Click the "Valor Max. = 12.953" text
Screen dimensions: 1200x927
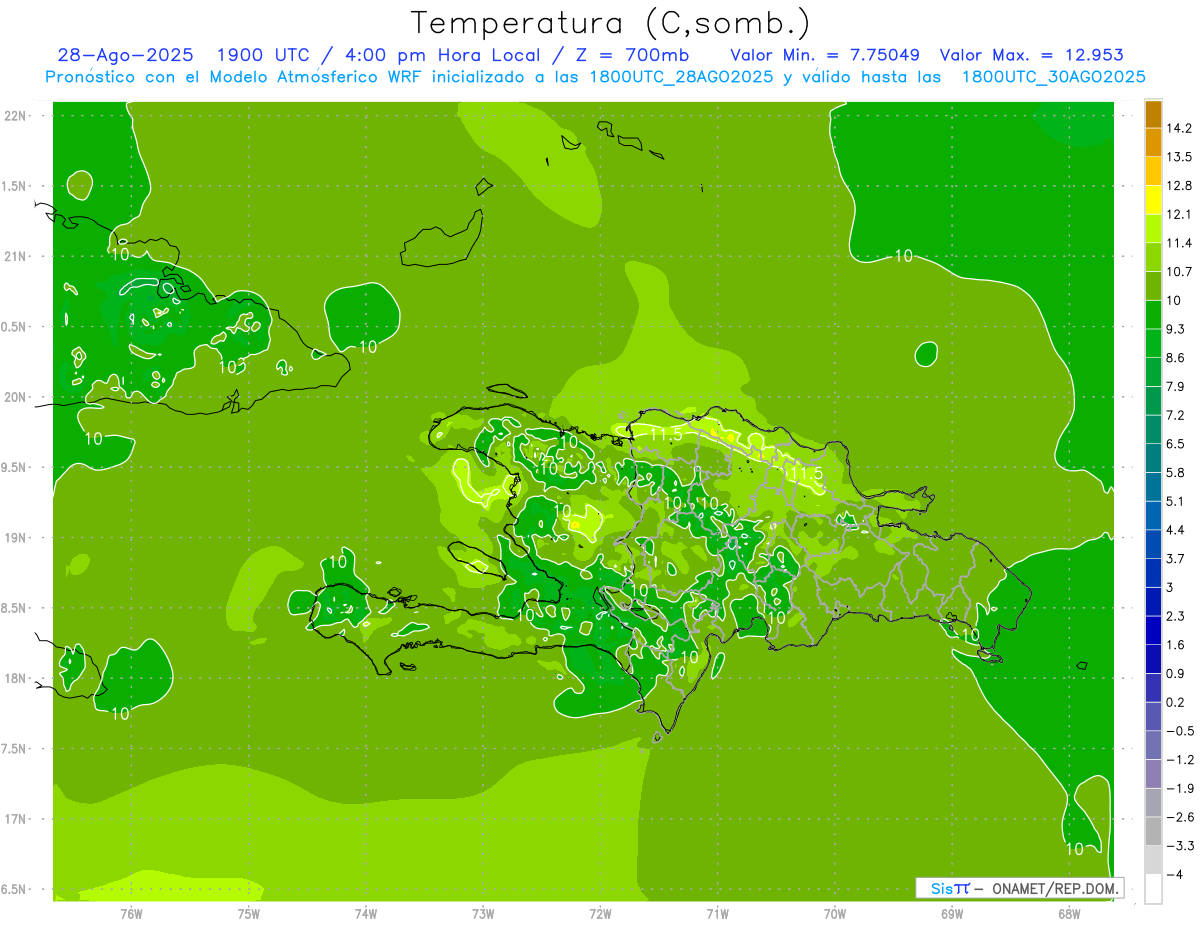[x=1032, y=55]
